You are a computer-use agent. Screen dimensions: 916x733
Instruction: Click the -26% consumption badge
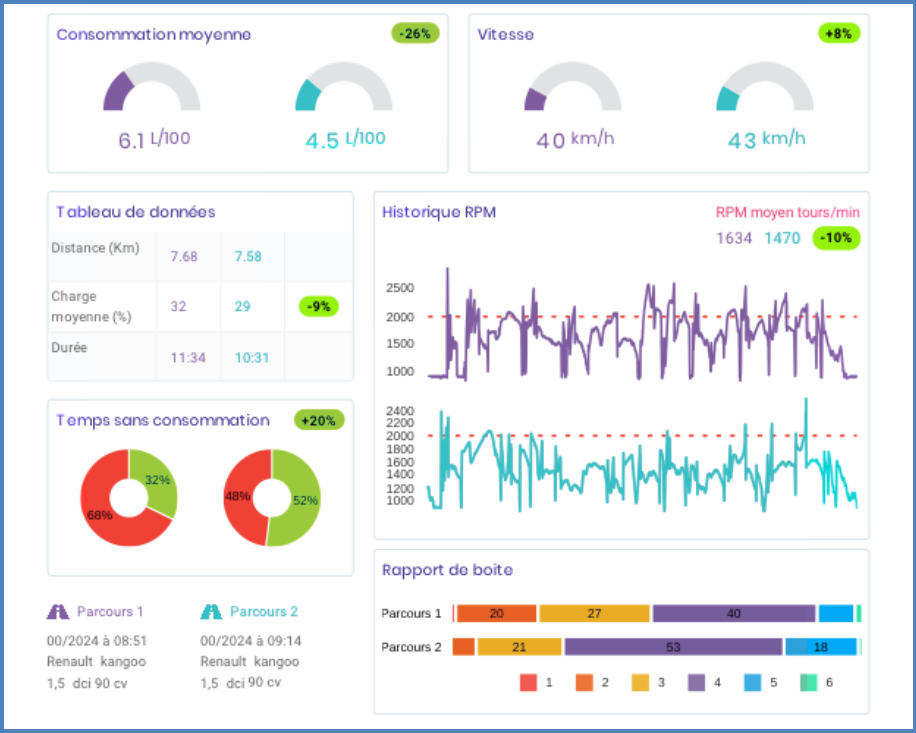pyautogui.click(x=415, y=34)
